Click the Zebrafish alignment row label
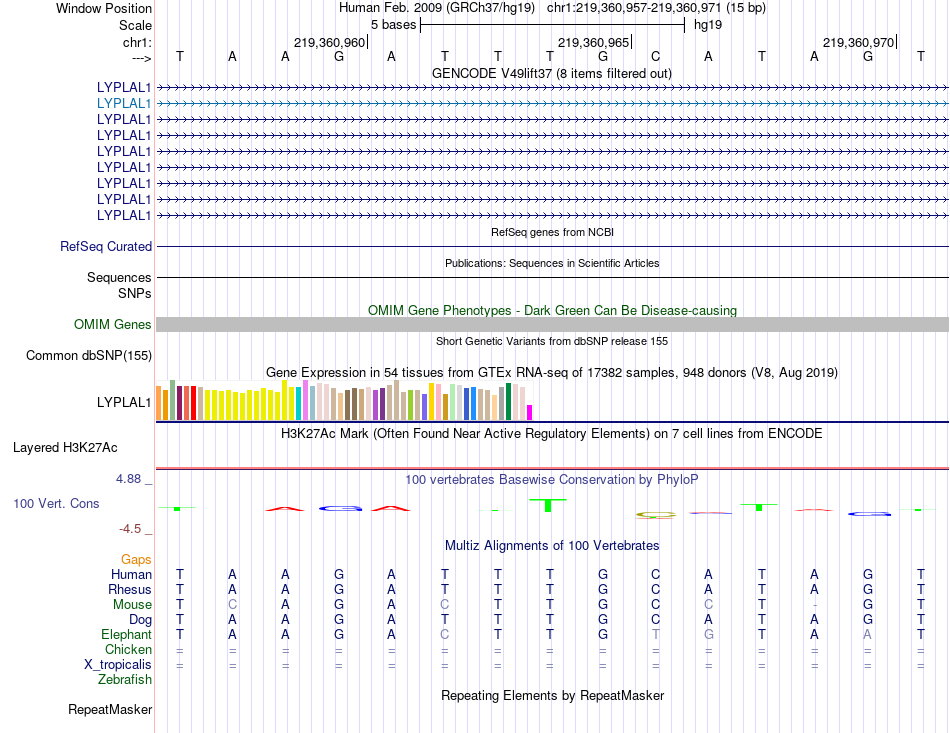This screenshot has height=733, width=950. click(x=125, y=680)
